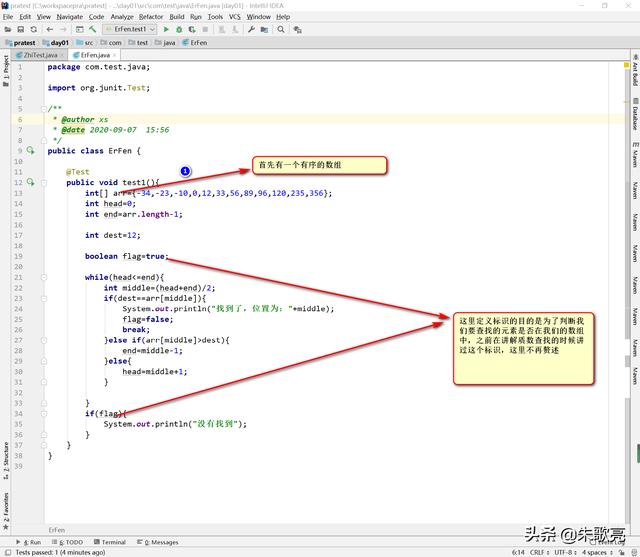The height and width of the screenshot is (557, 640).
Task: Click ErFen class in the breadcrumb bar
Action: tap(195, 43)
